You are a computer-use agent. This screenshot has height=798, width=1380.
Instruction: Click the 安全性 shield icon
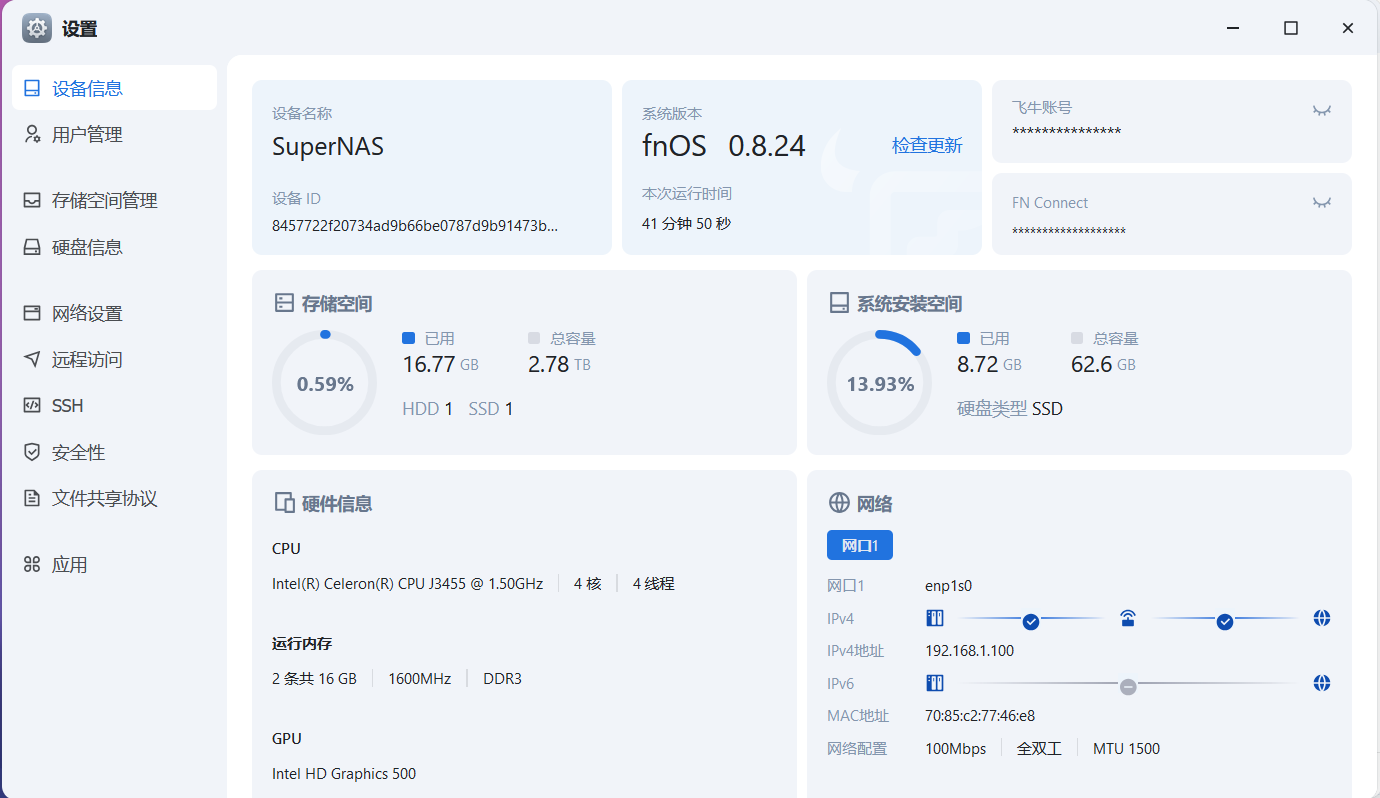point(32,452)
